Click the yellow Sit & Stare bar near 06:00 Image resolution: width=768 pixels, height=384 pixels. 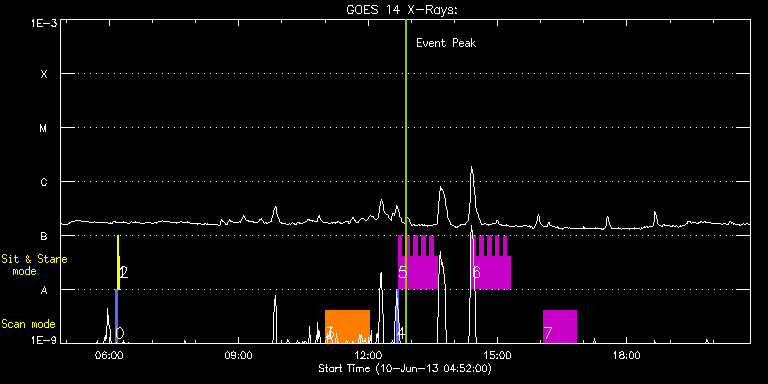tap(119, 263)
